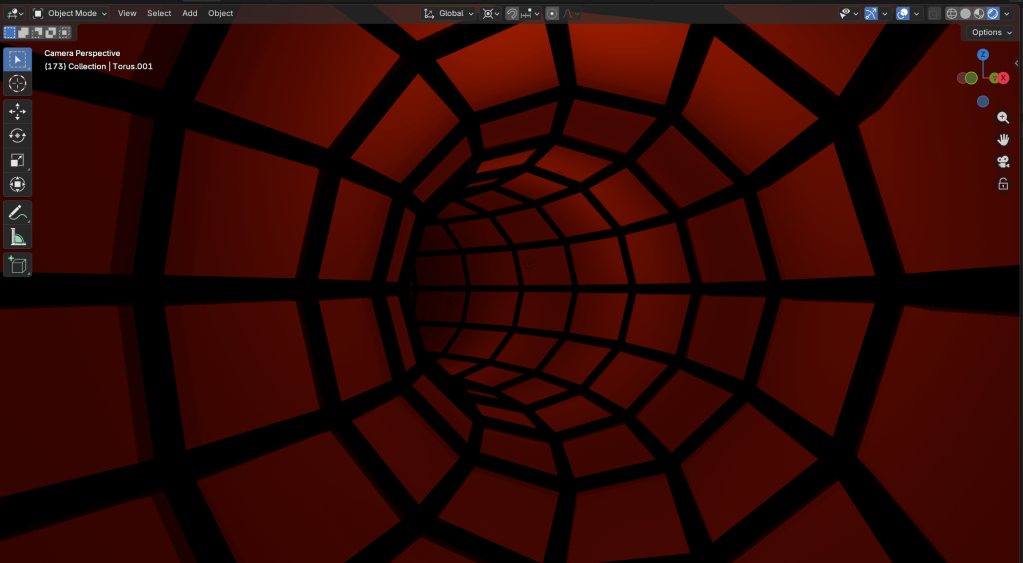Select the Scale tool
This screenshot has height=563, width=1023.
pyautogui.click(x=17, y=160)
